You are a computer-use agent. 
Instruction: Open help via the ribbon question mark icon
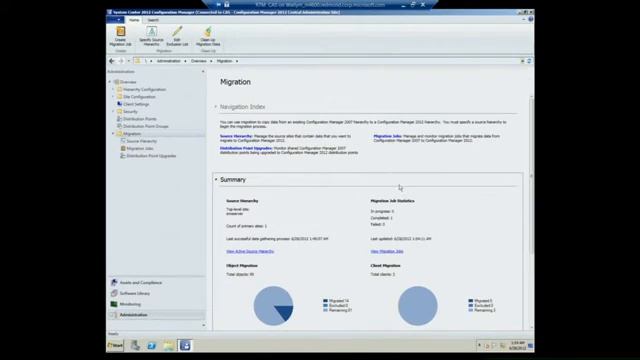click(531, 19)
